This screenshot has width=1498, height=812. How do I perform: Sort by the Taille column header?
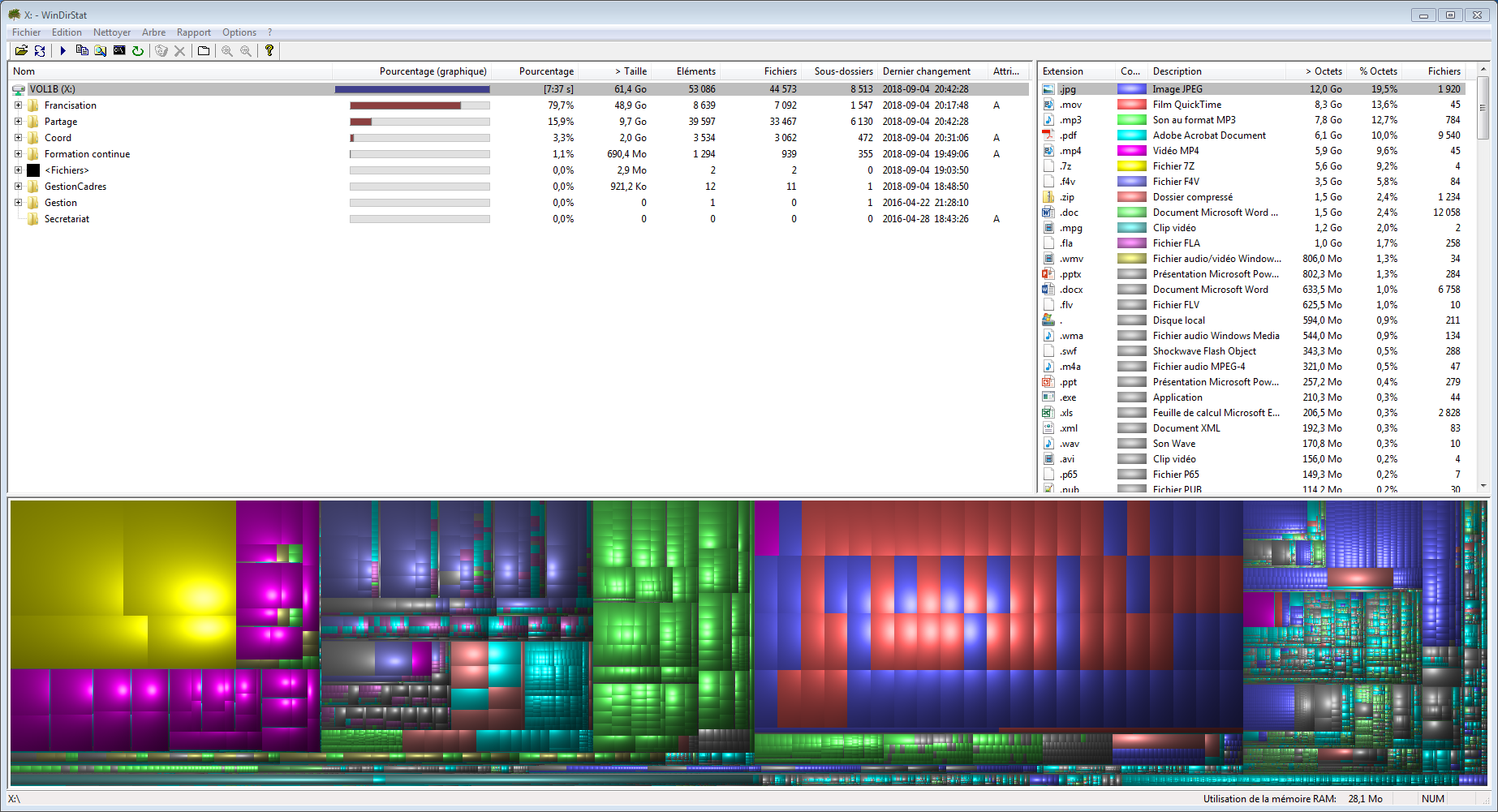point(631,71)
